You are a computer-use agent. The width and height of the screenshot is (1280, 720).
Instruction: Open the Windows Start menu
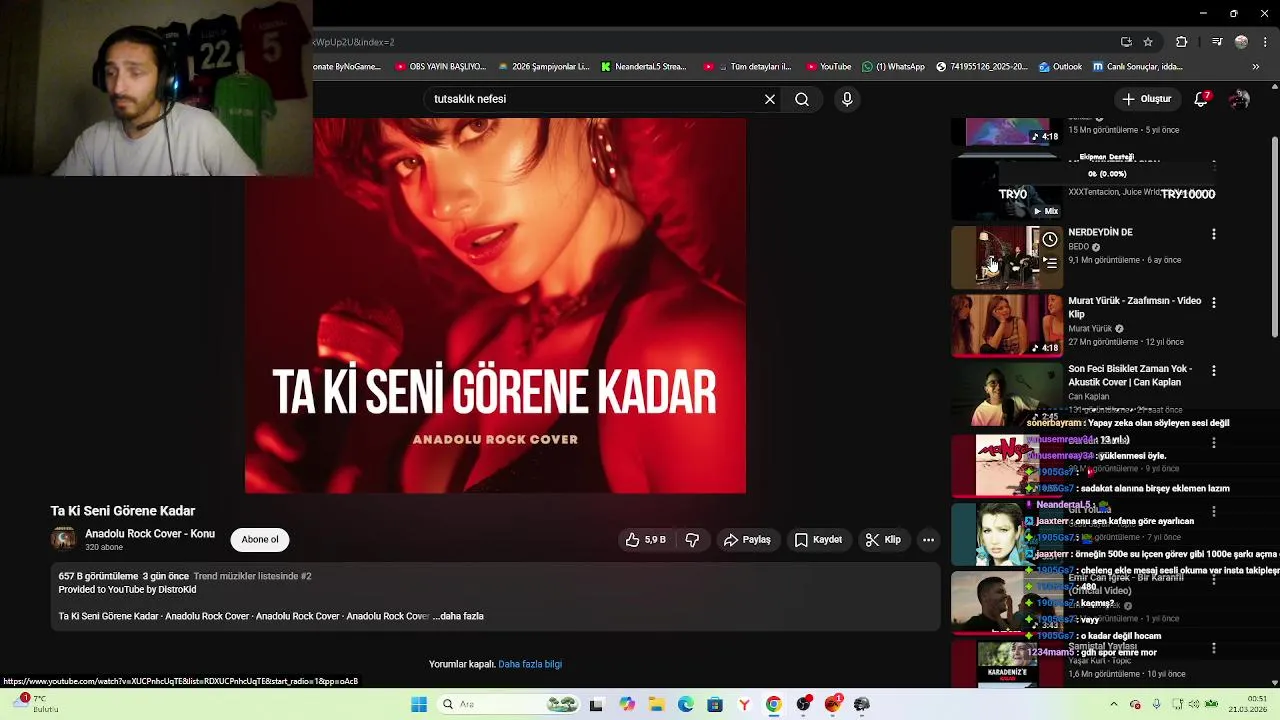point(419,705)
